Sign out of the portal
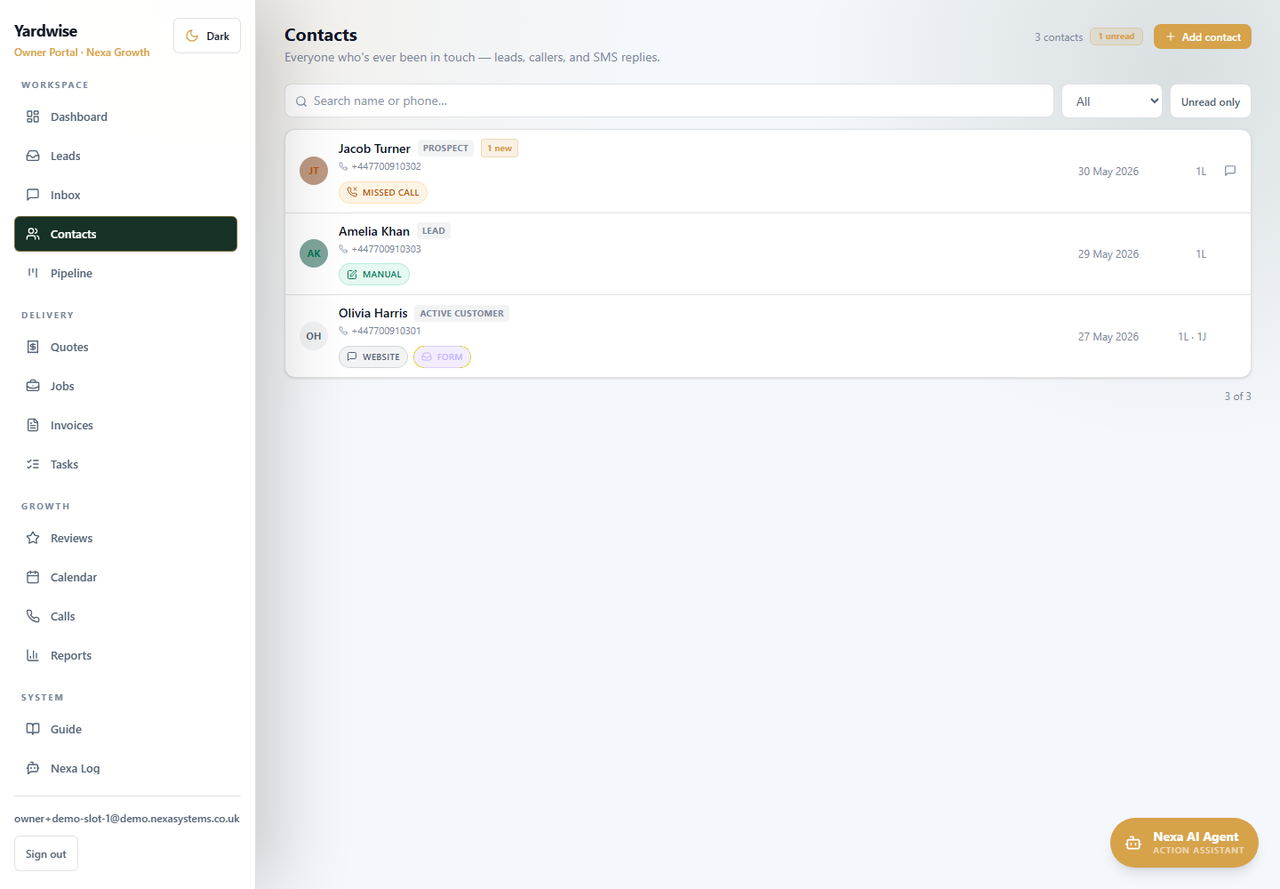 point(46,854)
